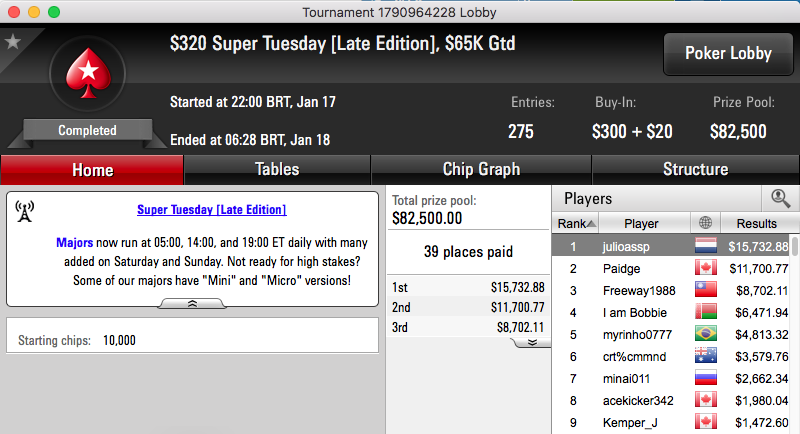This screenshot has height=434, width=800.
Task: Click julioassp's Netherlands flag icon
Action: point(706,246)
